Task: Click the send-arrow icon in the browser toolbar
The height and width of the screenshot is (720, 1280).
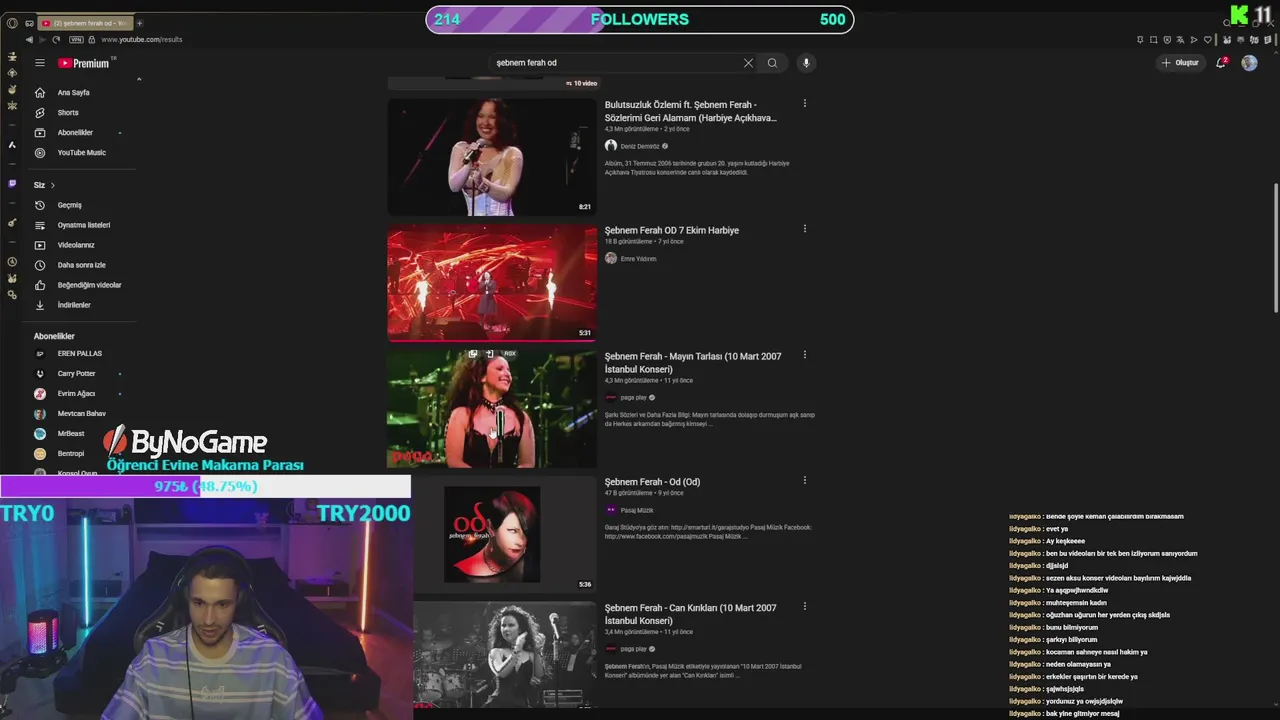Action: click(x=1193, y=40)
